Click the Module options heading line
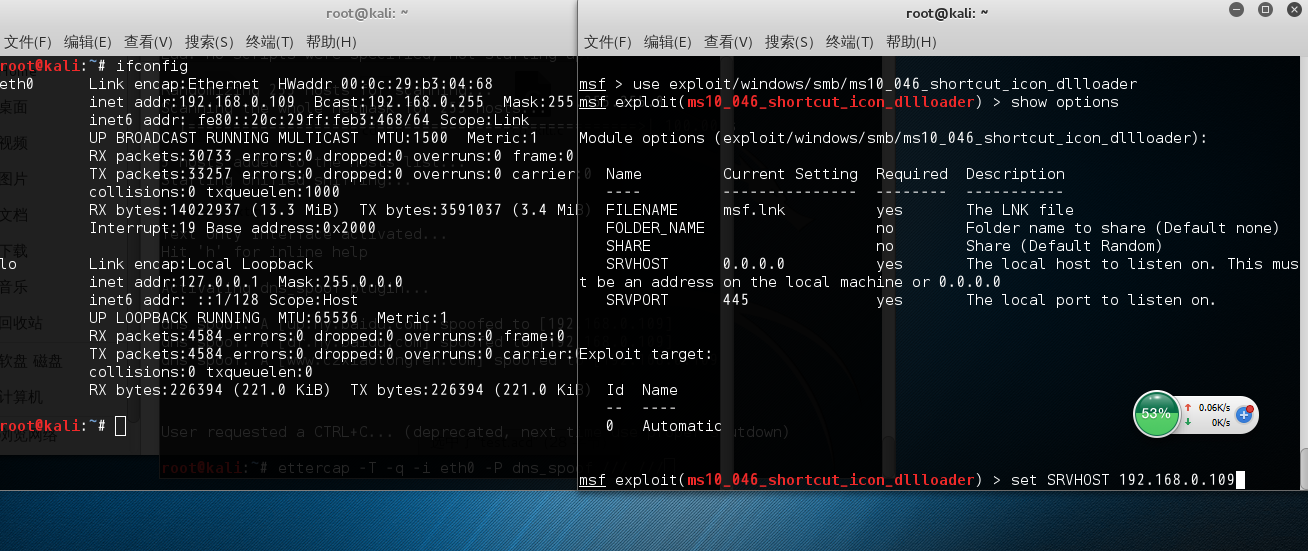1308x551 pixels. click(x=893, y=138)
